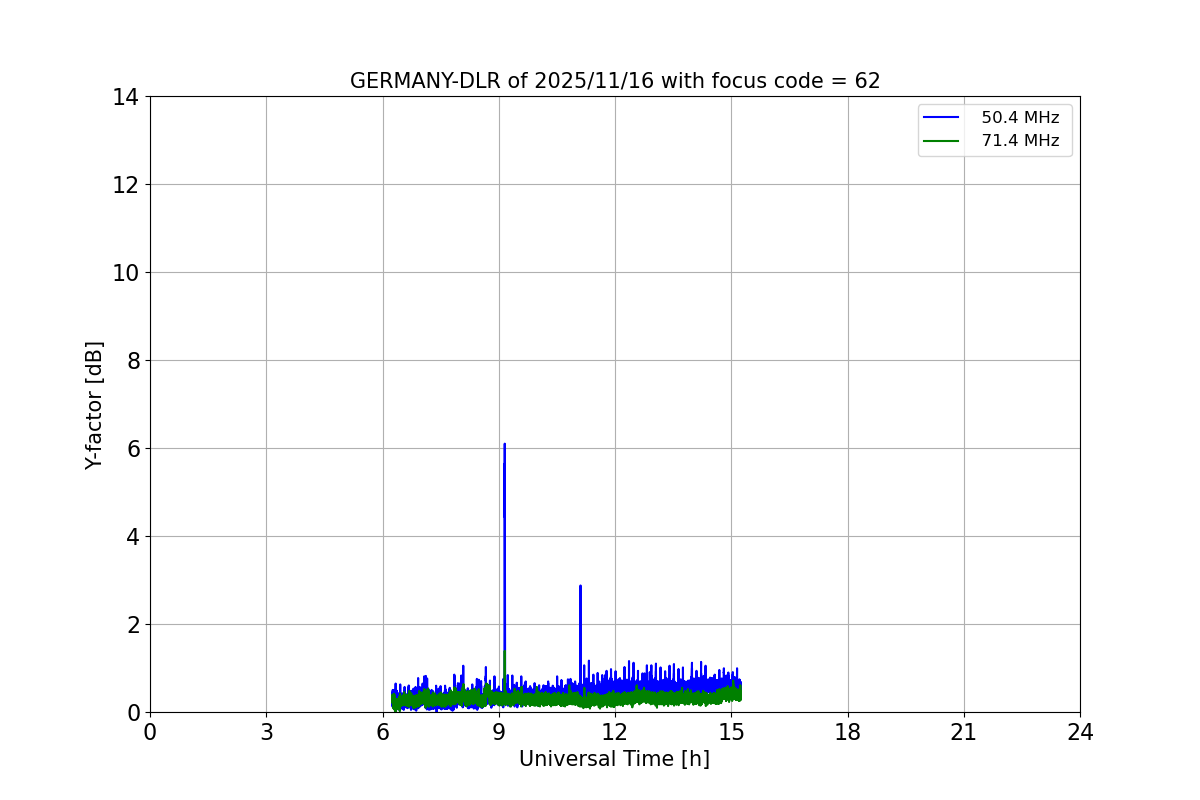Screen dimensions: 1200x800
Task: Click y-axis tick label '10'
Action: (126, 273)
